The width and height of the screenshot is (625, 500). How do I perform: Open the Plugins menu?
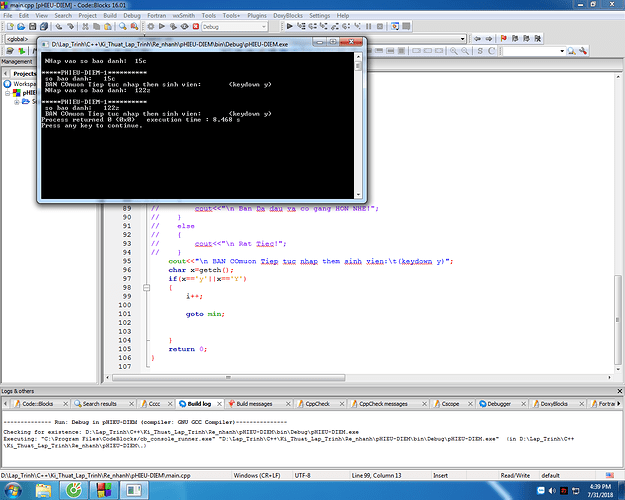click(258, 16)
